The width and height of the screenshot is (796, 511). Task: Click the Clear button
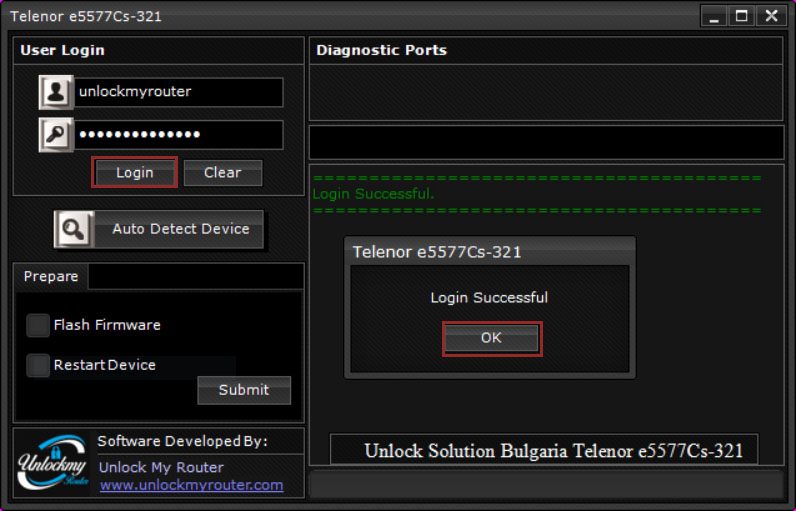223,173
